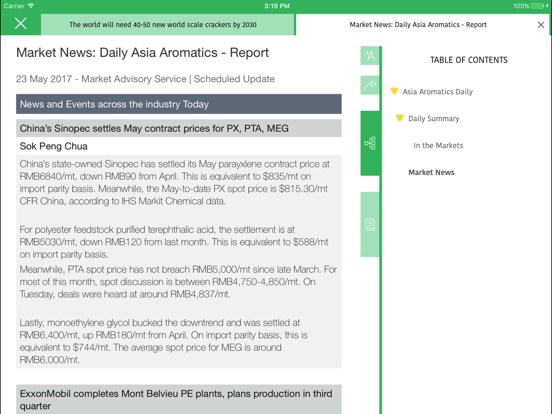The height and width of the screenshot is (414, 552).
Task: Tap the Wi-Fi icon in status bar
Action: point(31,6)
